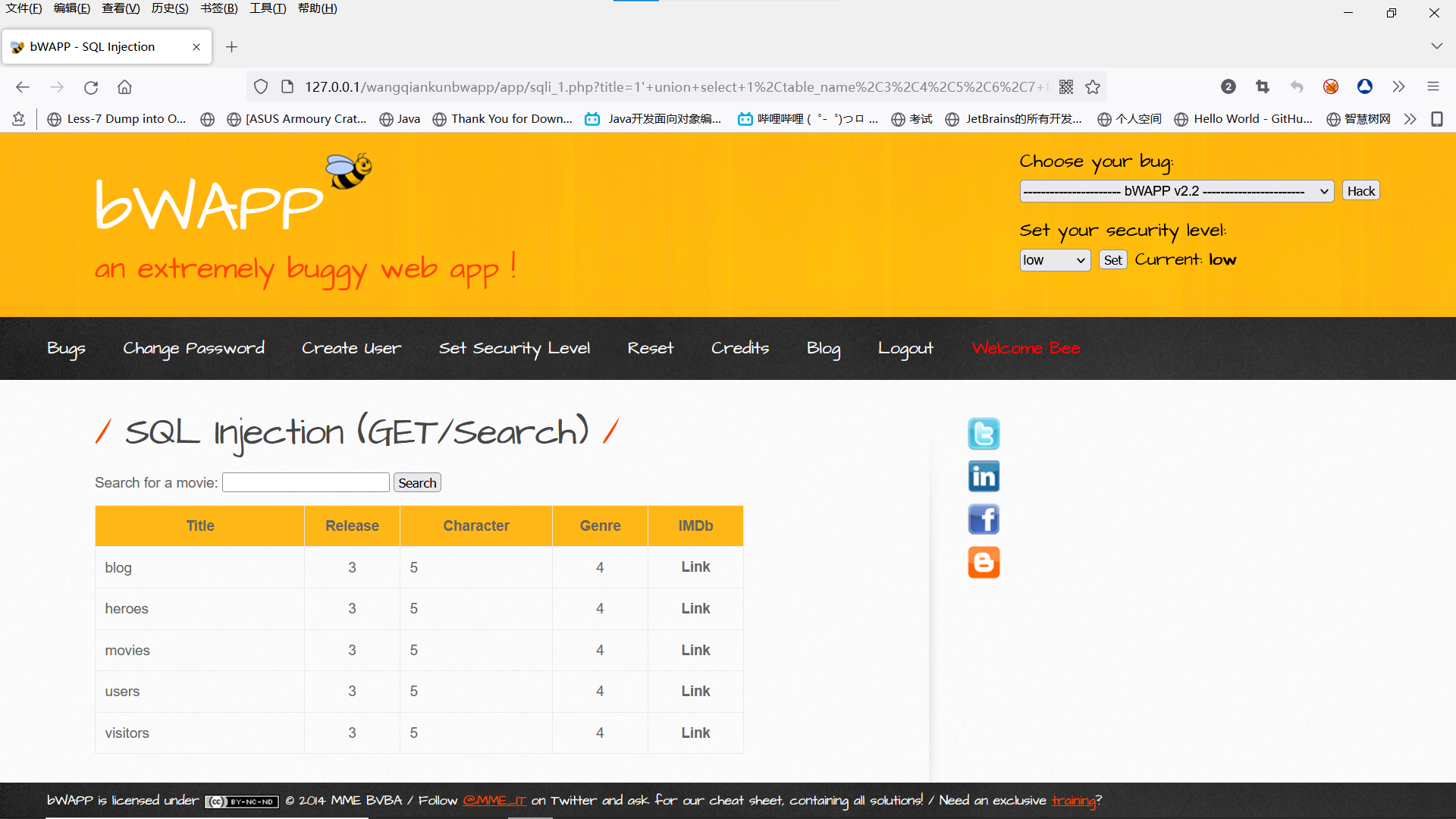This screenshot has width=1456, height=819.
Task: Click the Link in the users row
Action: tap(695, 691)
